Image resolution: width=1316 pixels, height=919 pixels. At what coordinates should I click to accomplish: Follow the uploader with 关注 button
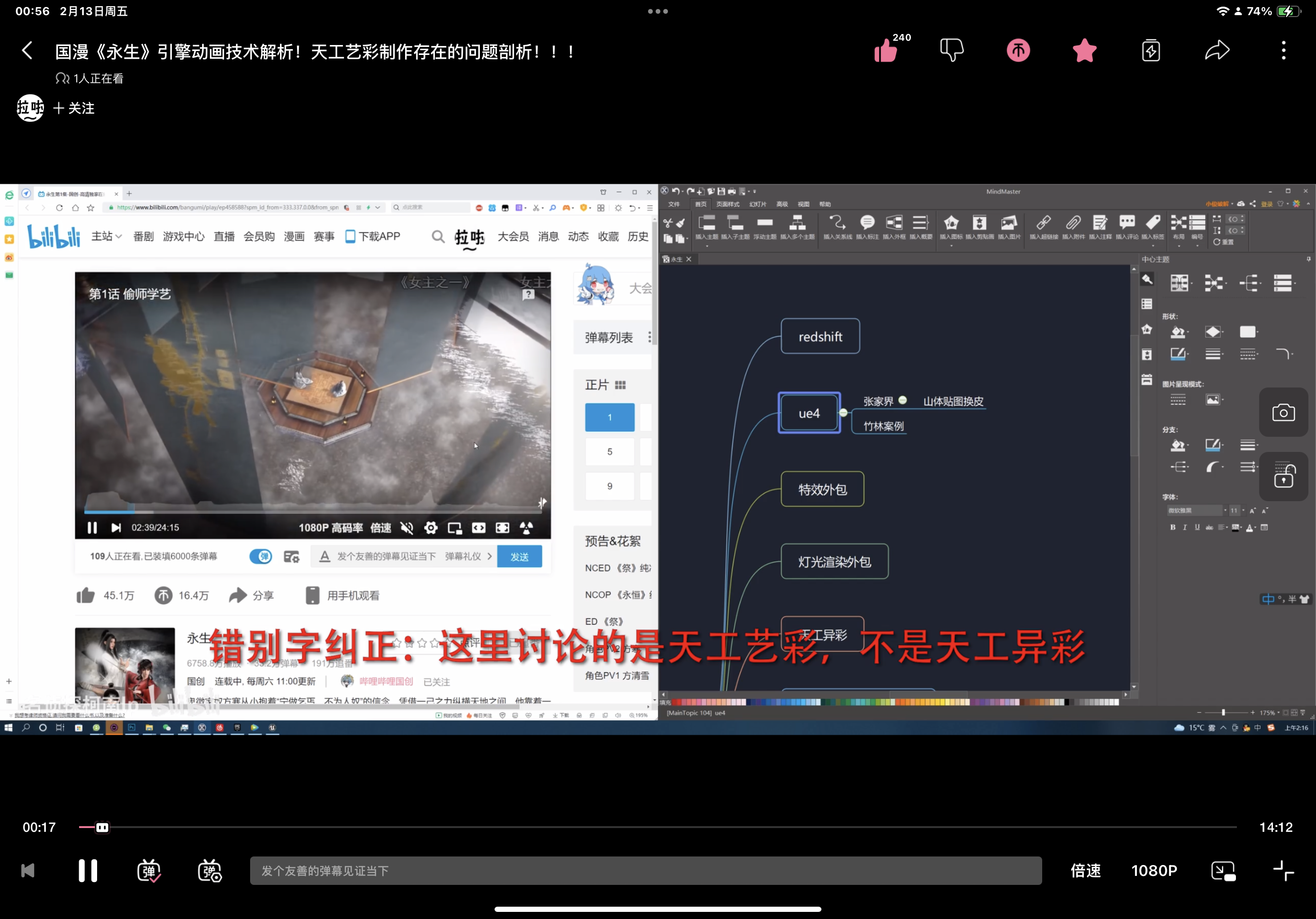(74, 108)
